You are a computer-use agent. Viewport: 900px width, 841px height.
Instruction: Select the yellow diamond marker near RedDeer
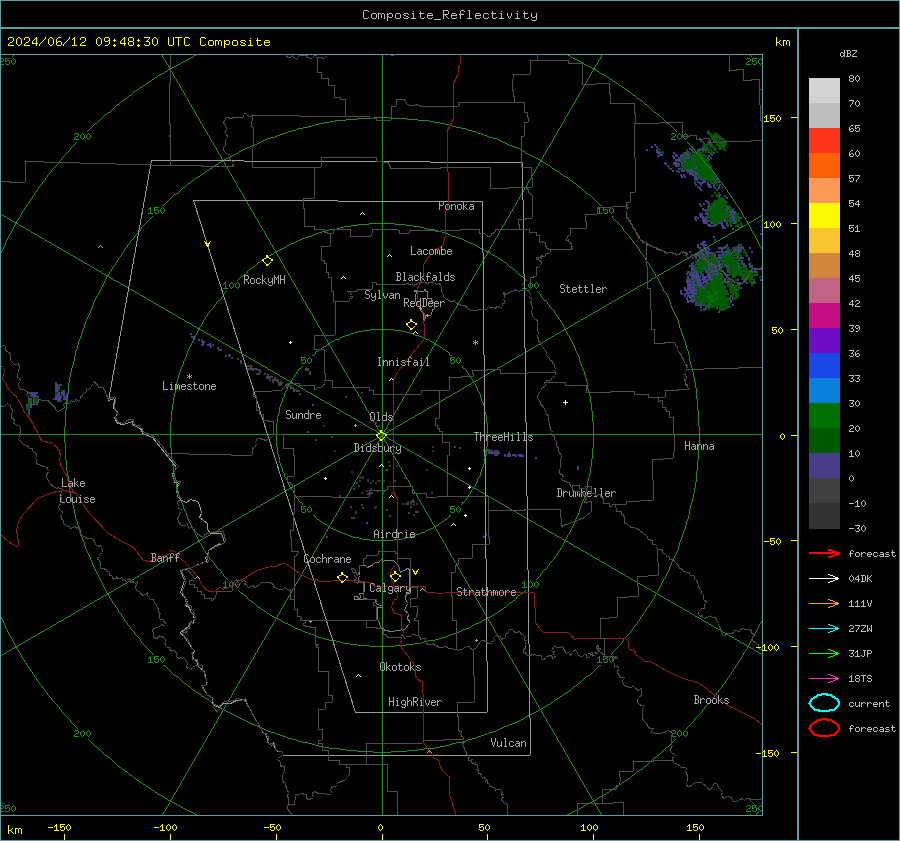411,325
